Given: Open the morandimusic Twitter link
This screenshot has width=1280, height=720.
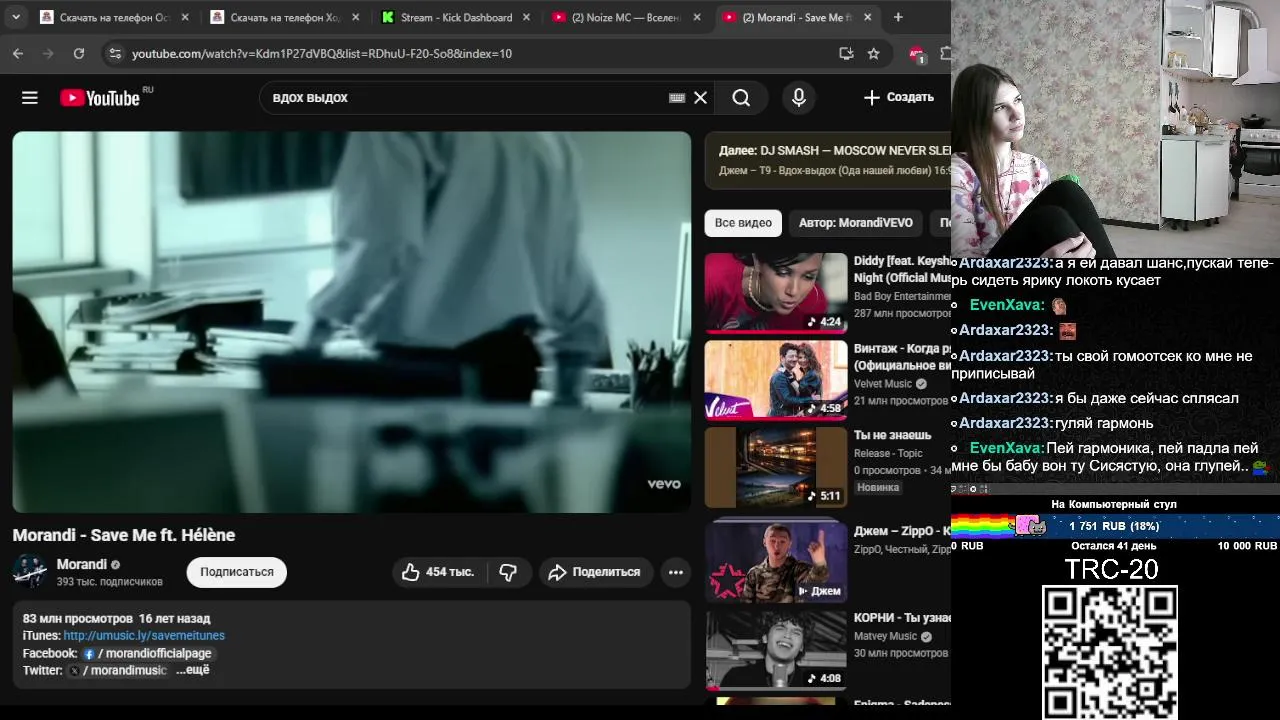Looking at the screenshot, I should tap(118, 670).
